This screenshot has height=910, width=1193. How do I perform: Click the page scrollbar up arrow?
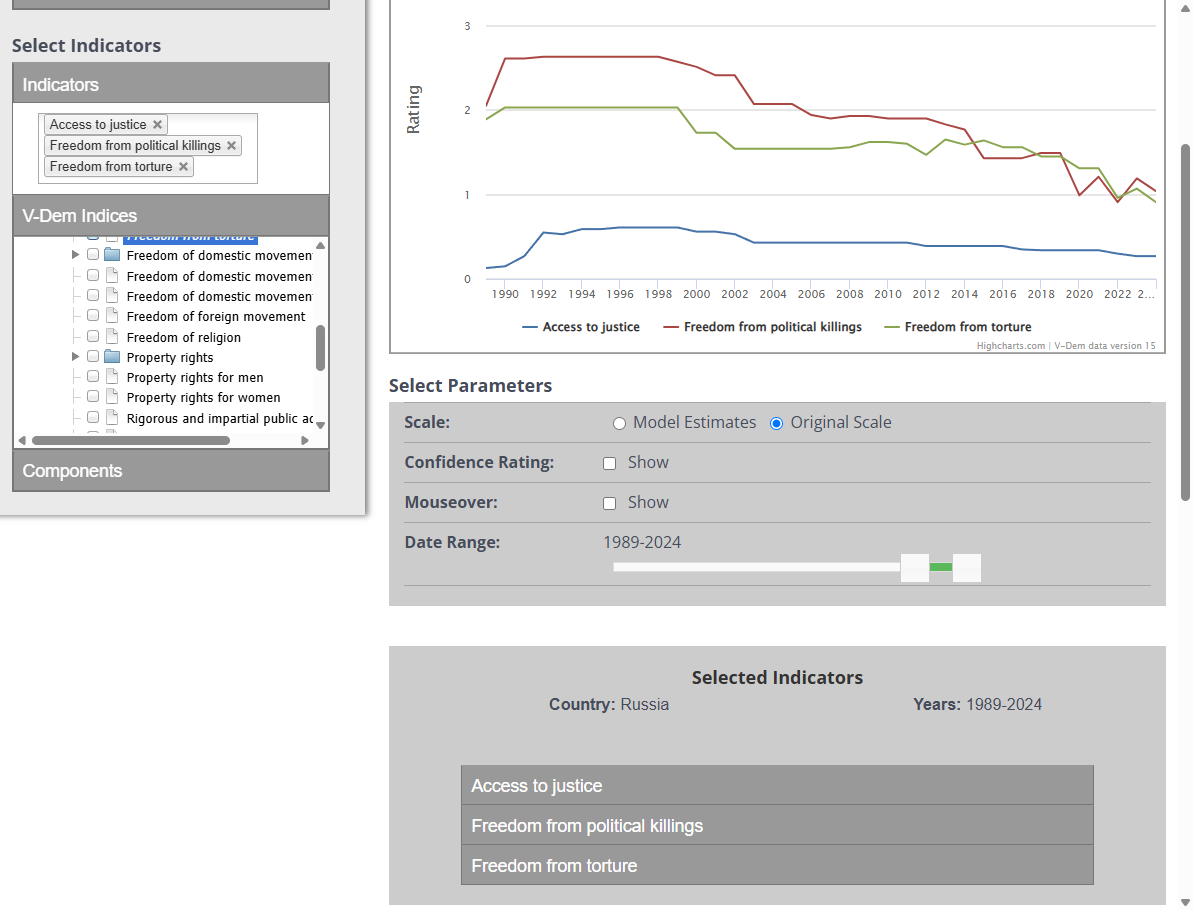point(1185,7)
